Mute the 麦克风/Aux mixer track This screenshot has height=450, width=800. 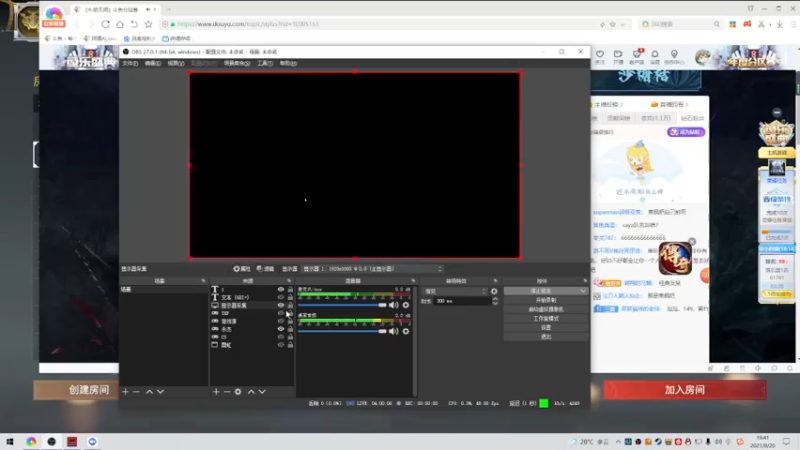point(393,305)
